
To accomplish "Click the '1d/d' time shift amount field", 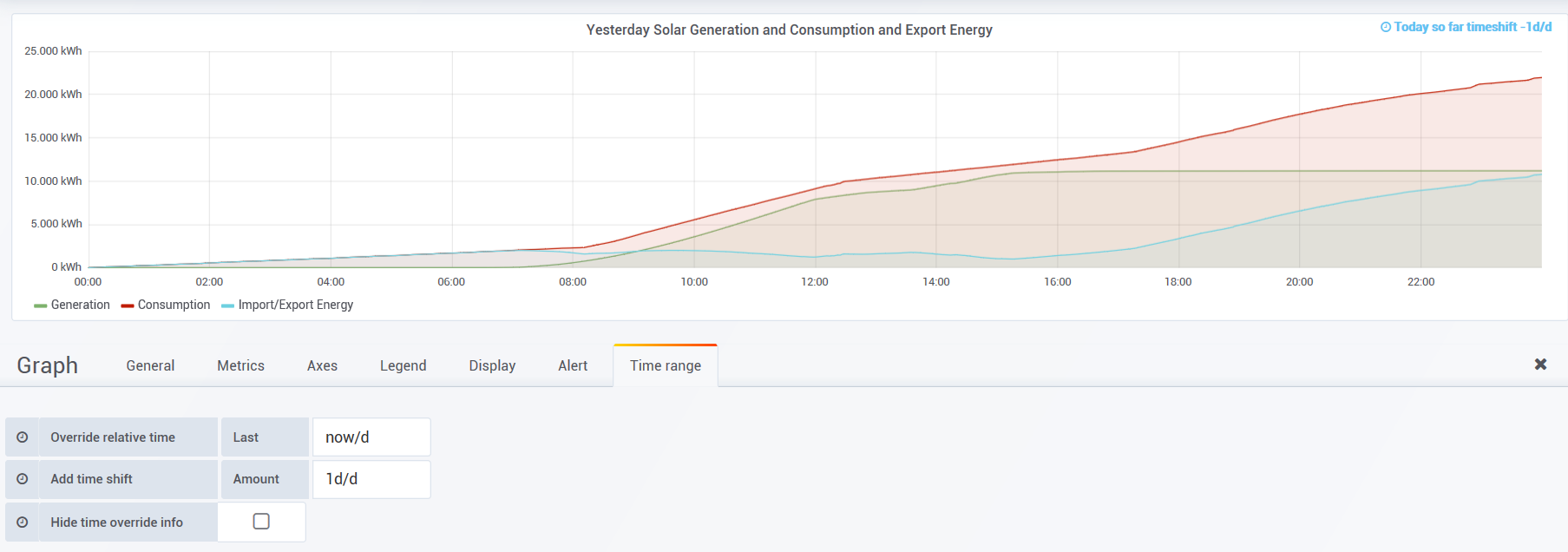I will coord(371,479).
